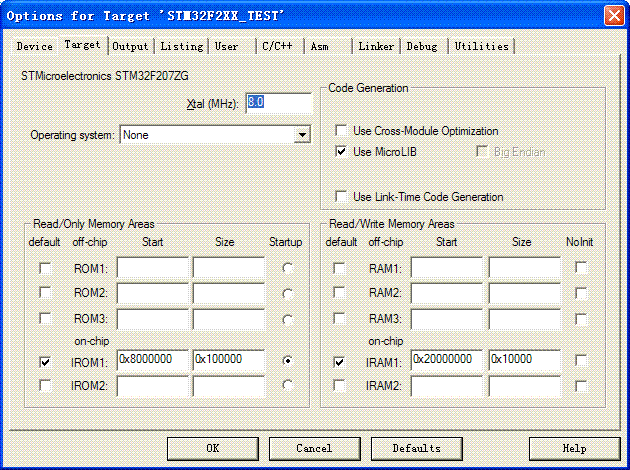Enable NoInit for IRAM2

581,386
